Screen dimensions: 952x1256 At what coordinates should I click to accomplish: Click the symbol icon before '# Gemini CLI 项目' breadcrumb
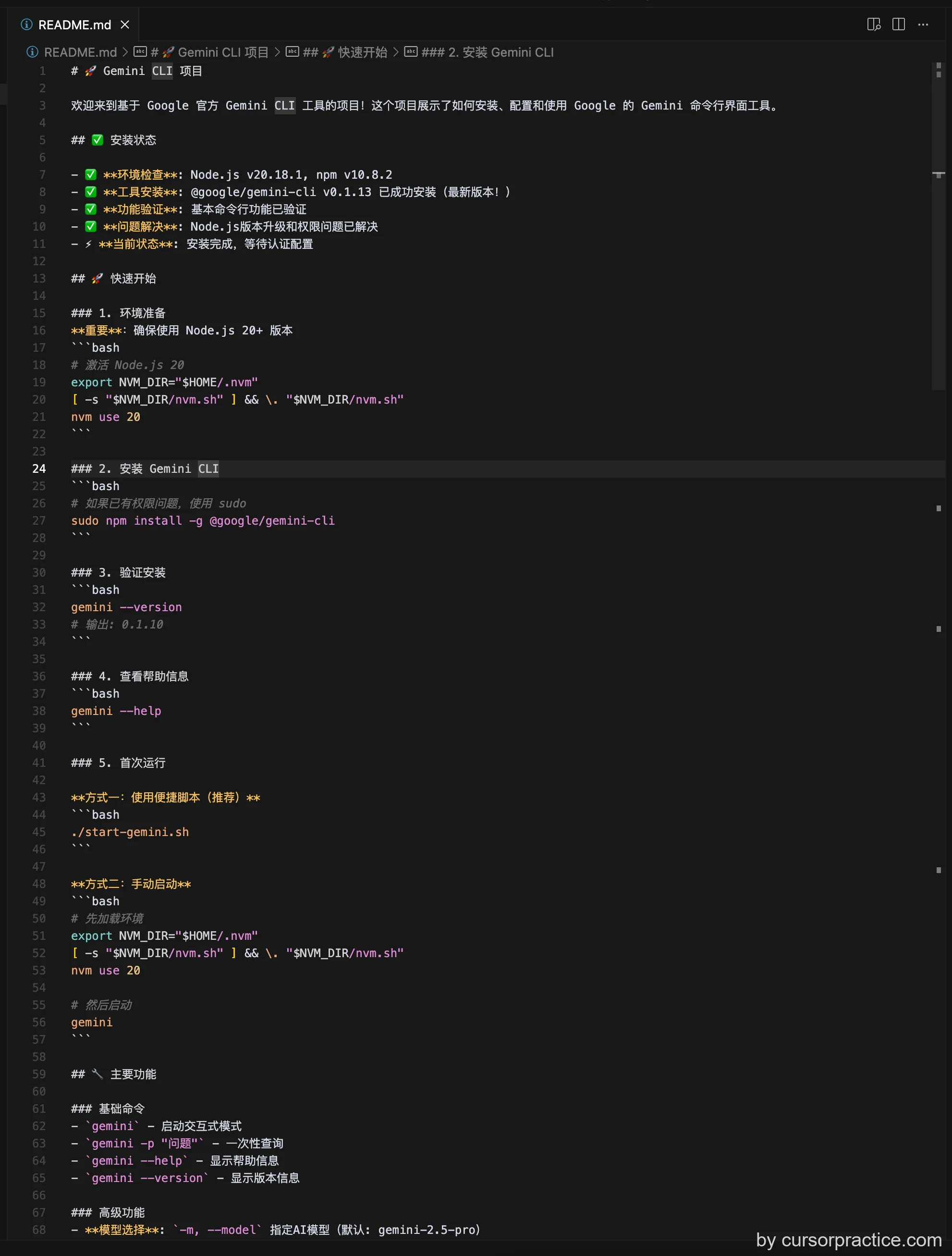140,52
